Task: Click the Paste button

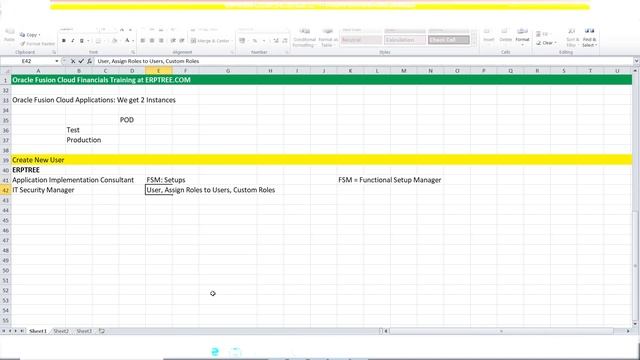Action: click(9, 36)
